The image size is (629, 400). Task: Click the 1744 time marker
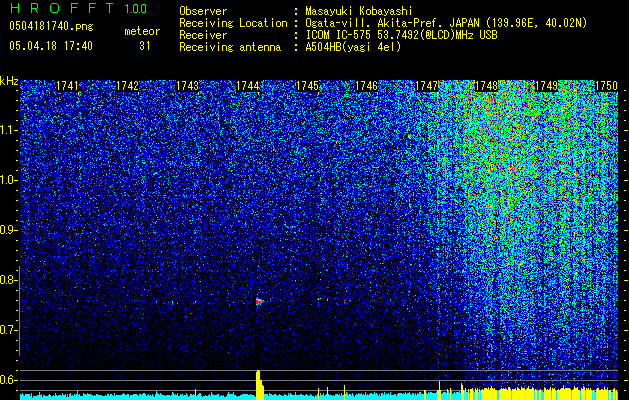coord(248,86)
